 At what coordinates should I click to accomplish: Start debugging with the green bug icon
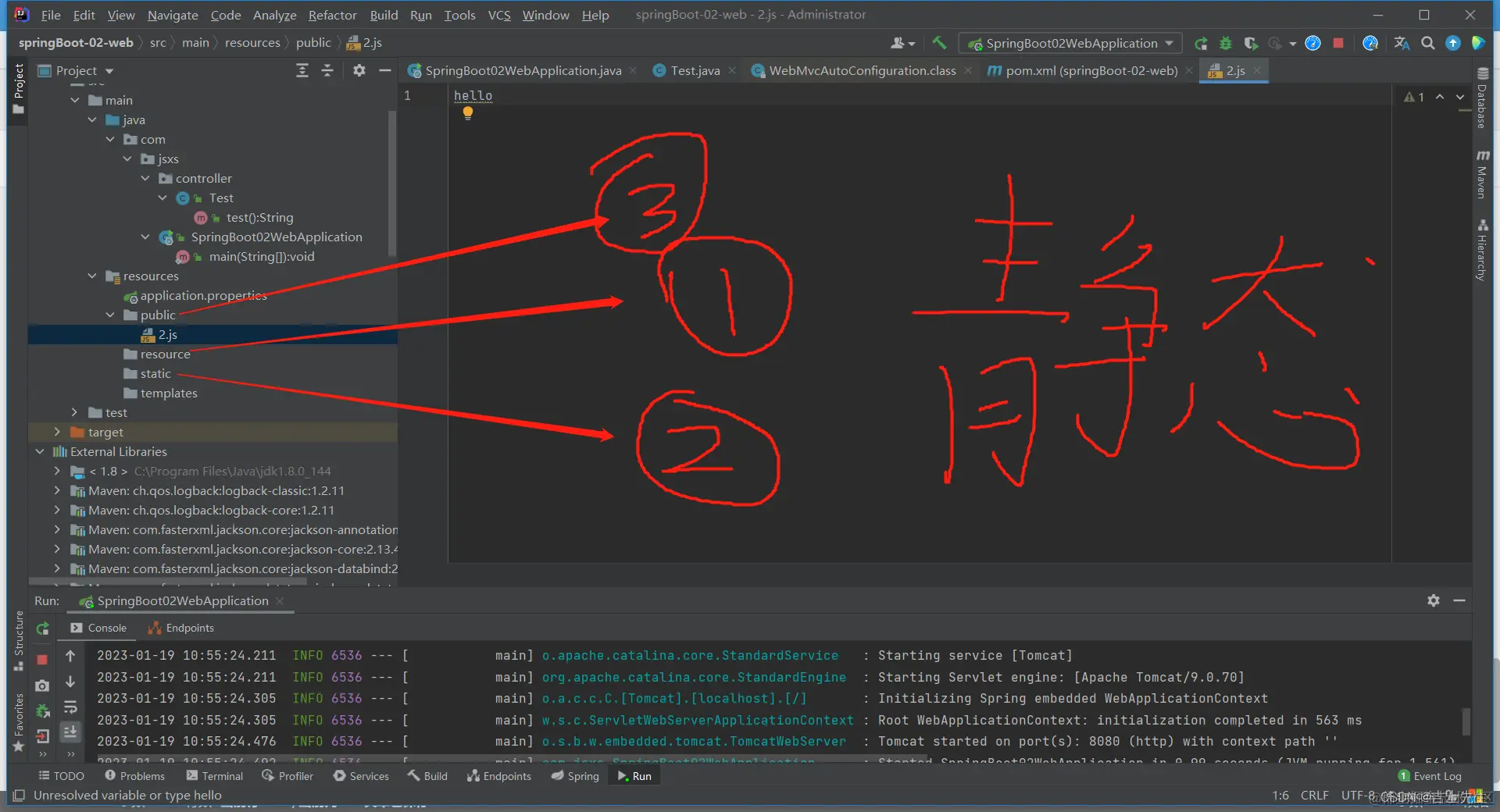tap(1226, 43)
